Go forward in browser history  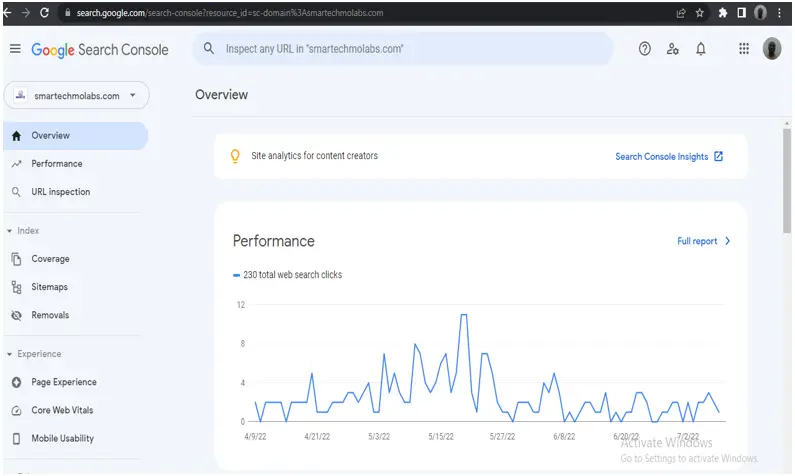(25, 13)
